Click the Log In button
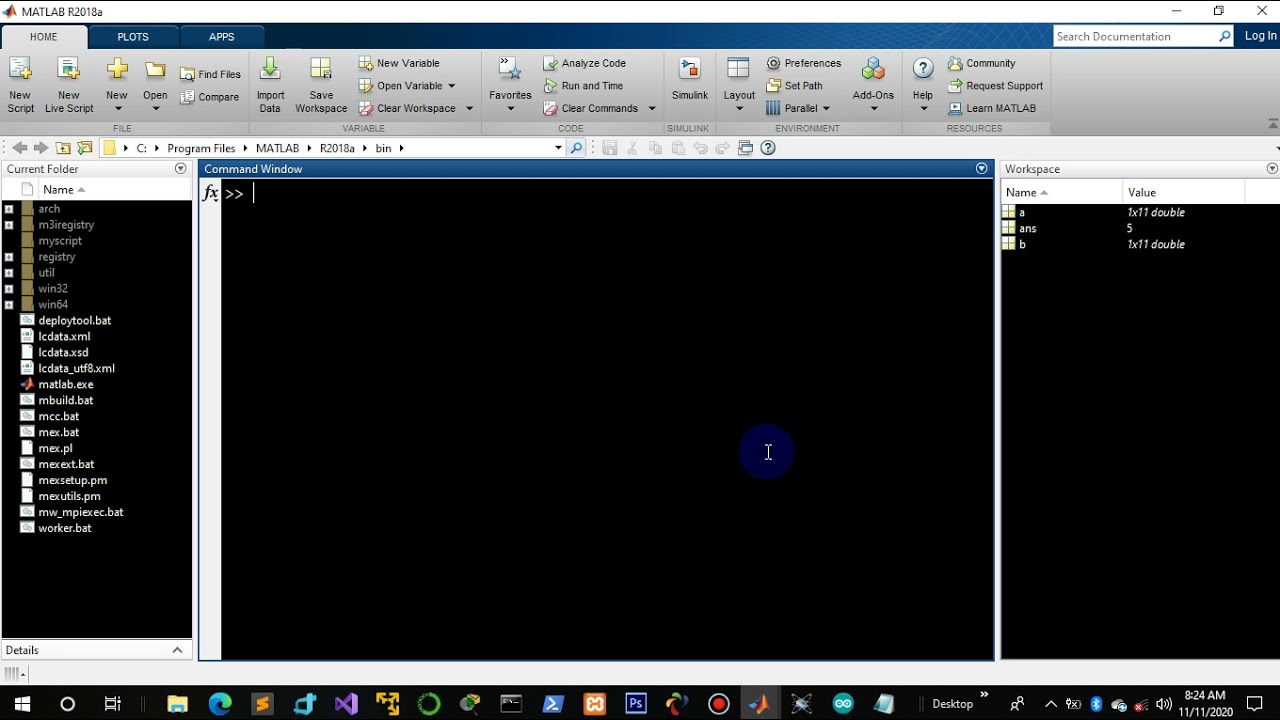This screenshot has width=1280, height=720. (1260, 36)
